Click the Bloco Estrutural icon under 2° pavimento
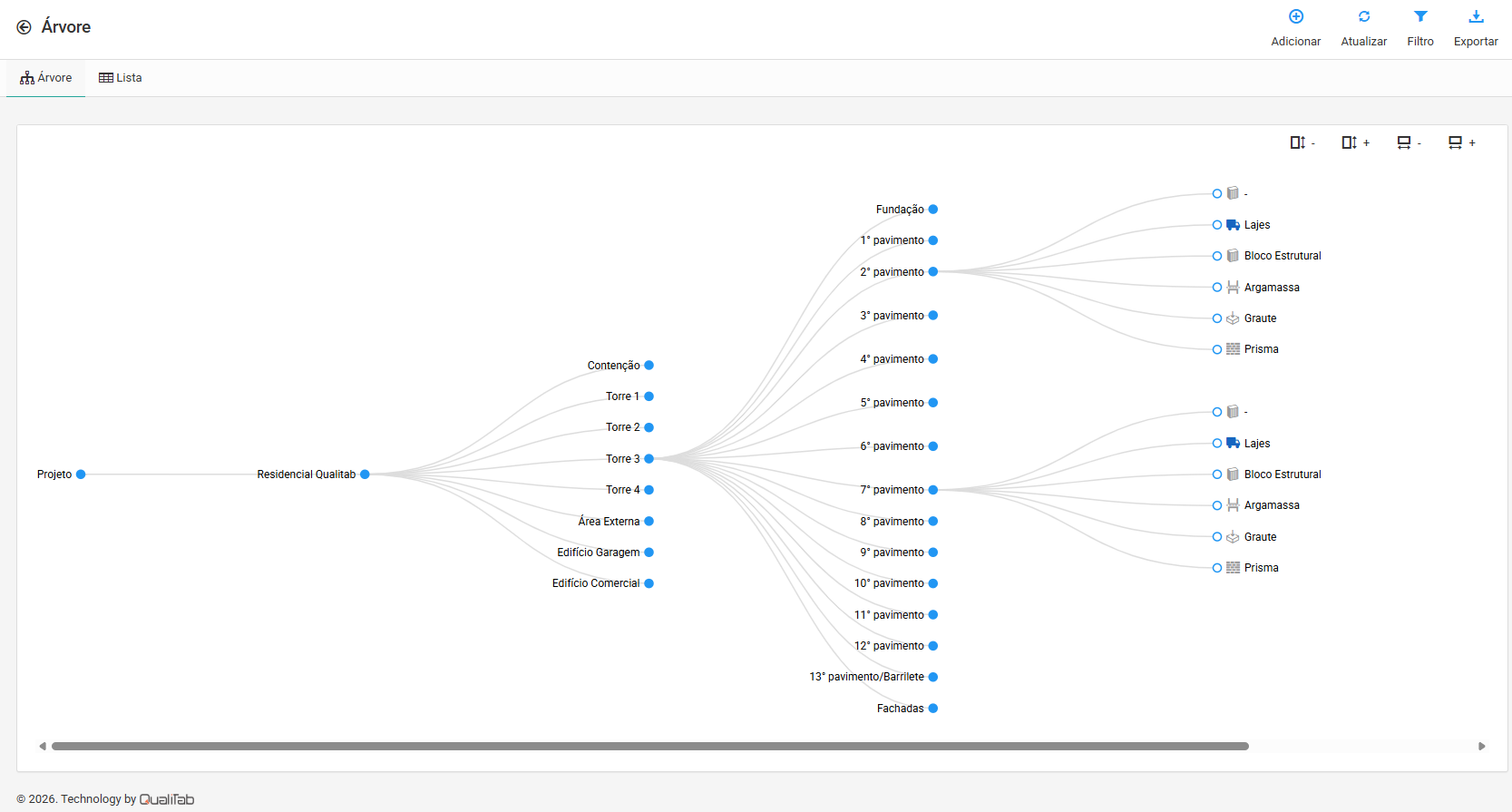 click(x=1233, y=256)
